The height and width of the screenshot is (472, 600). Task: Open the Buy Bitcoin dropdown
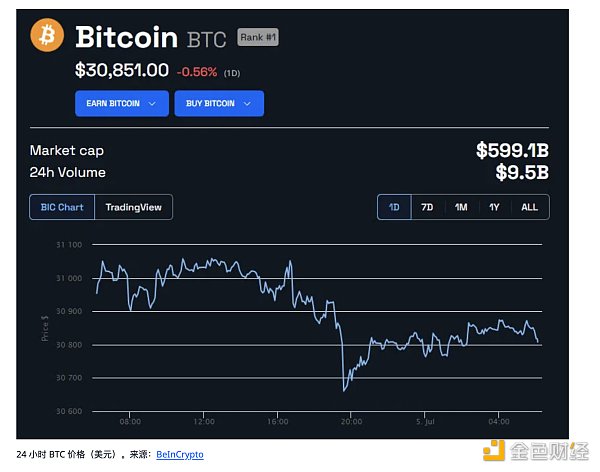click(218, 103)
